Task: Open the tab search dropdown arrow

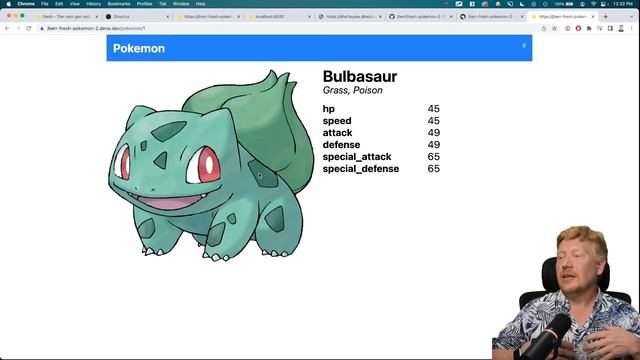Action: pos(632,17)
